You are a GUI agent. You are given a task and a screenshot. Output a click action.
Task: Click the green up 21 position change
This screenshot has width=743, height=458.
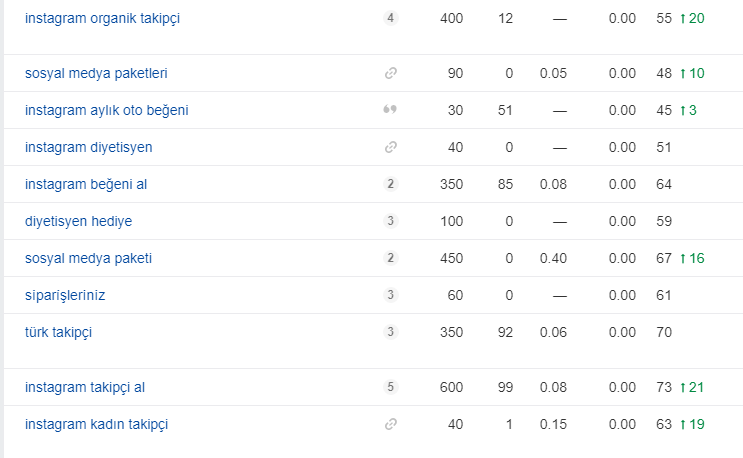click(692, 387)
